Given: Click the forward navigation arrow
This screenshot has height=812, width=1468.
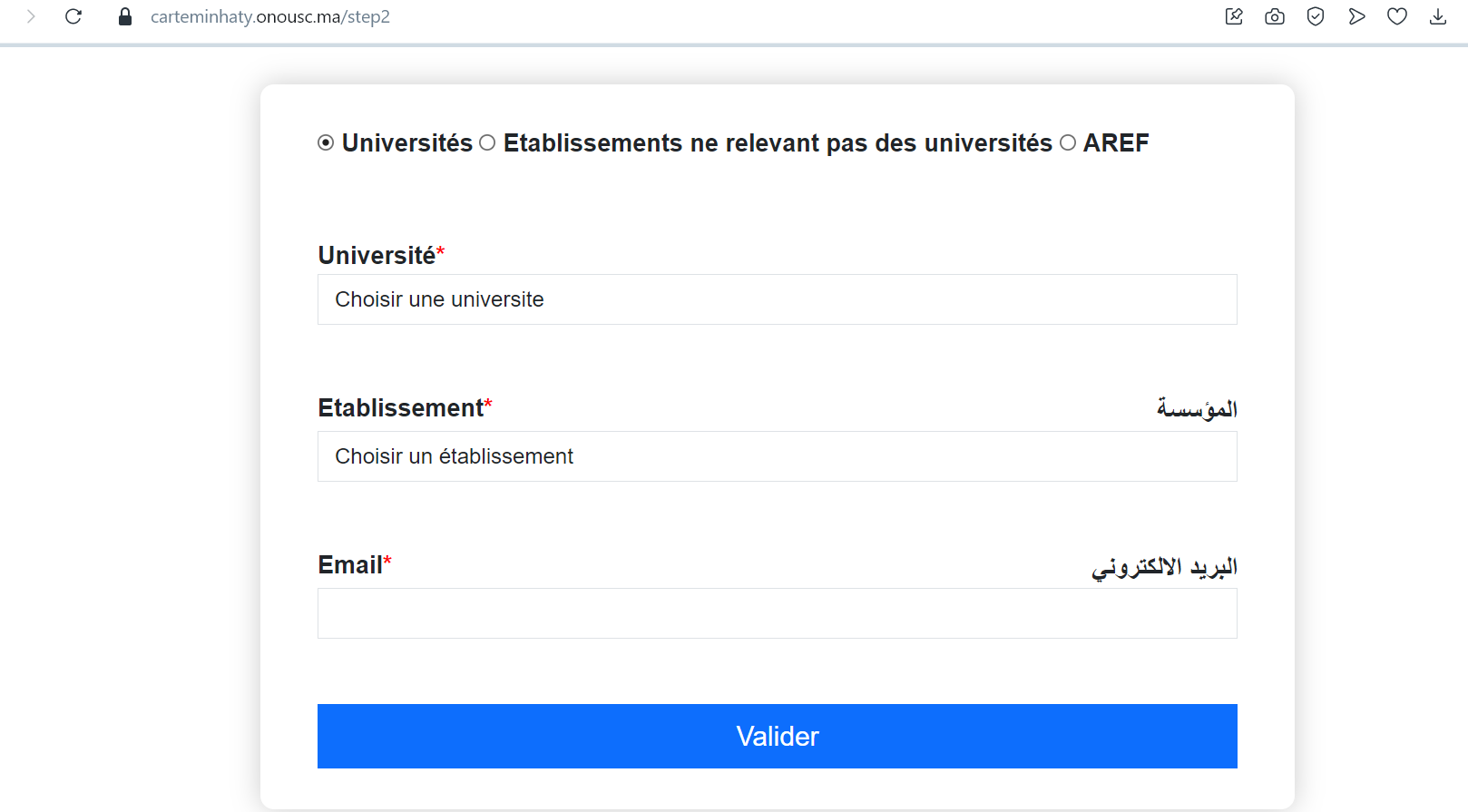Looking at the screenshot, I should [31, 16].
